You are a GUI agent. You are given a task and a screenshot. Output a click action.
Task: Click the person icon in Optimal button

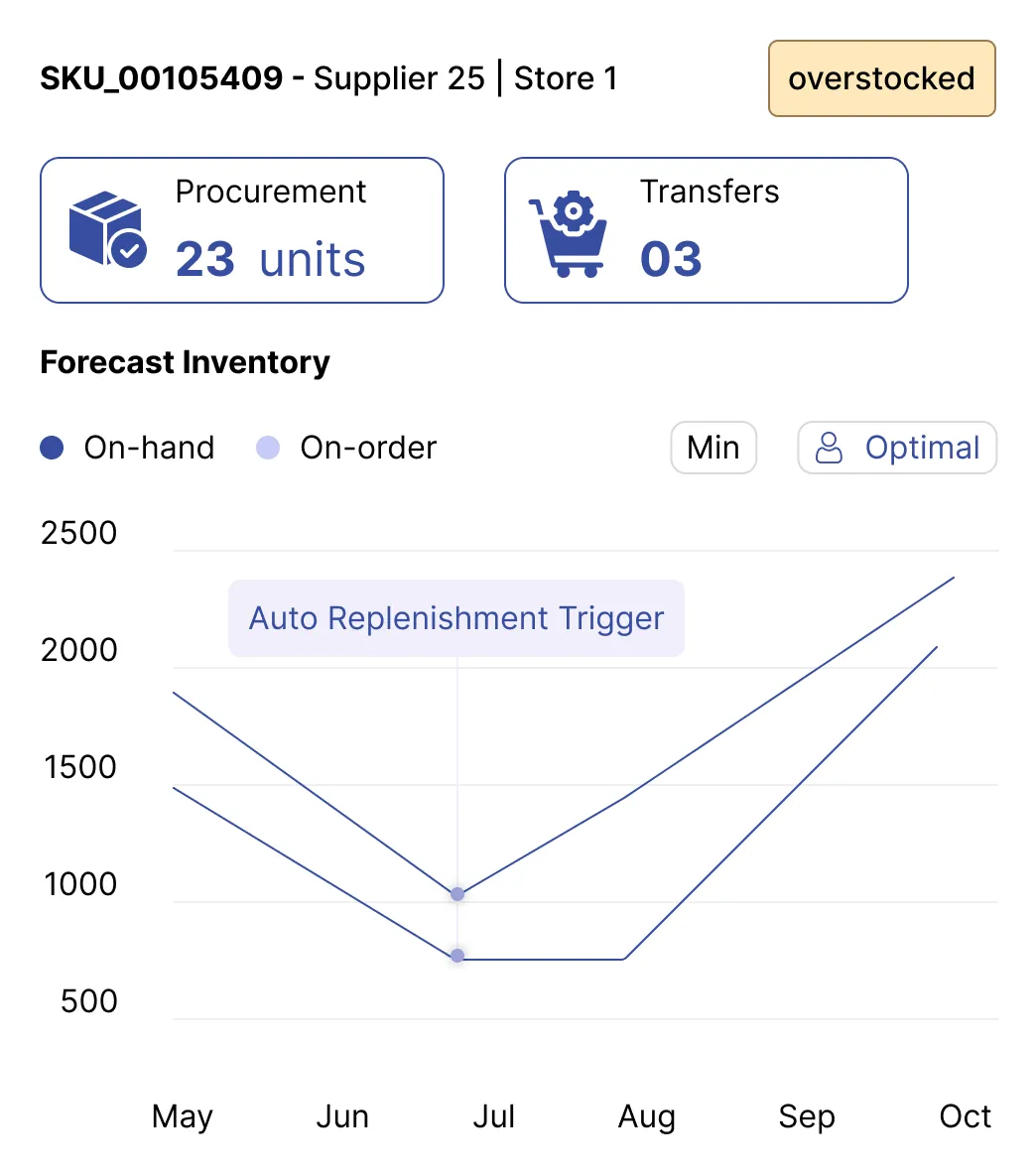coord(829,449)
